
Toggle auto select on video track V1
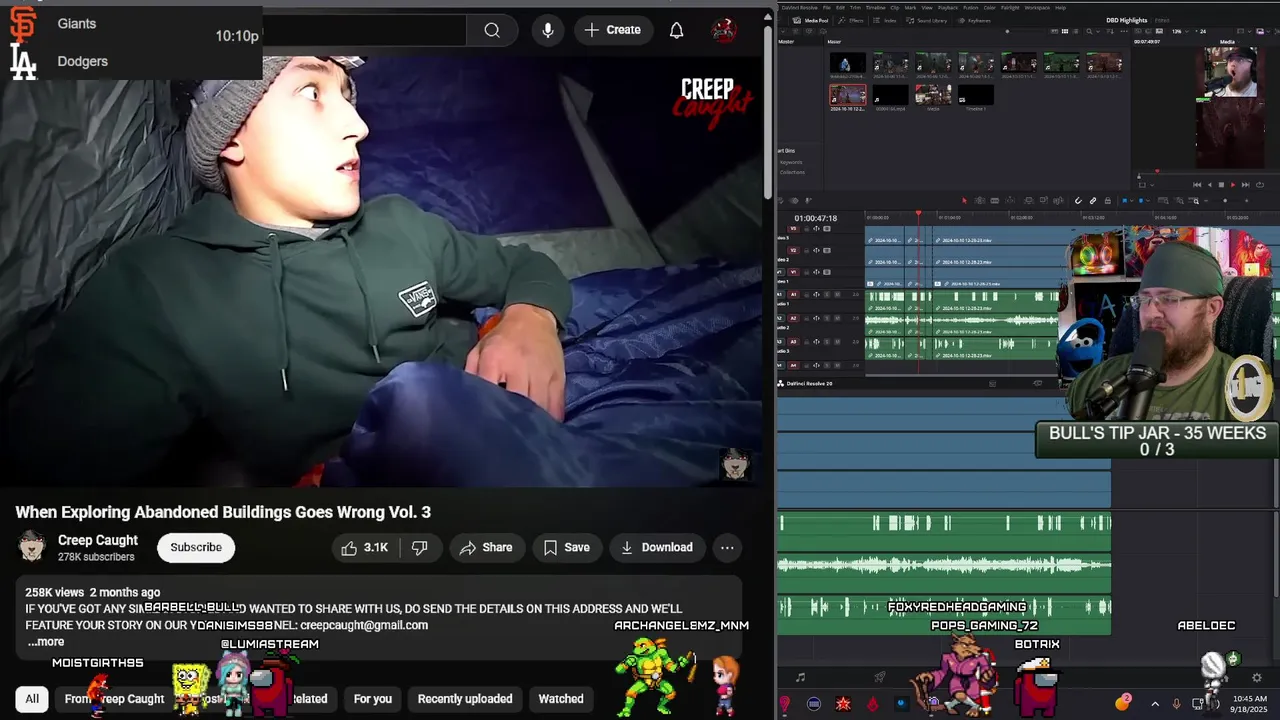pos(816,272)
